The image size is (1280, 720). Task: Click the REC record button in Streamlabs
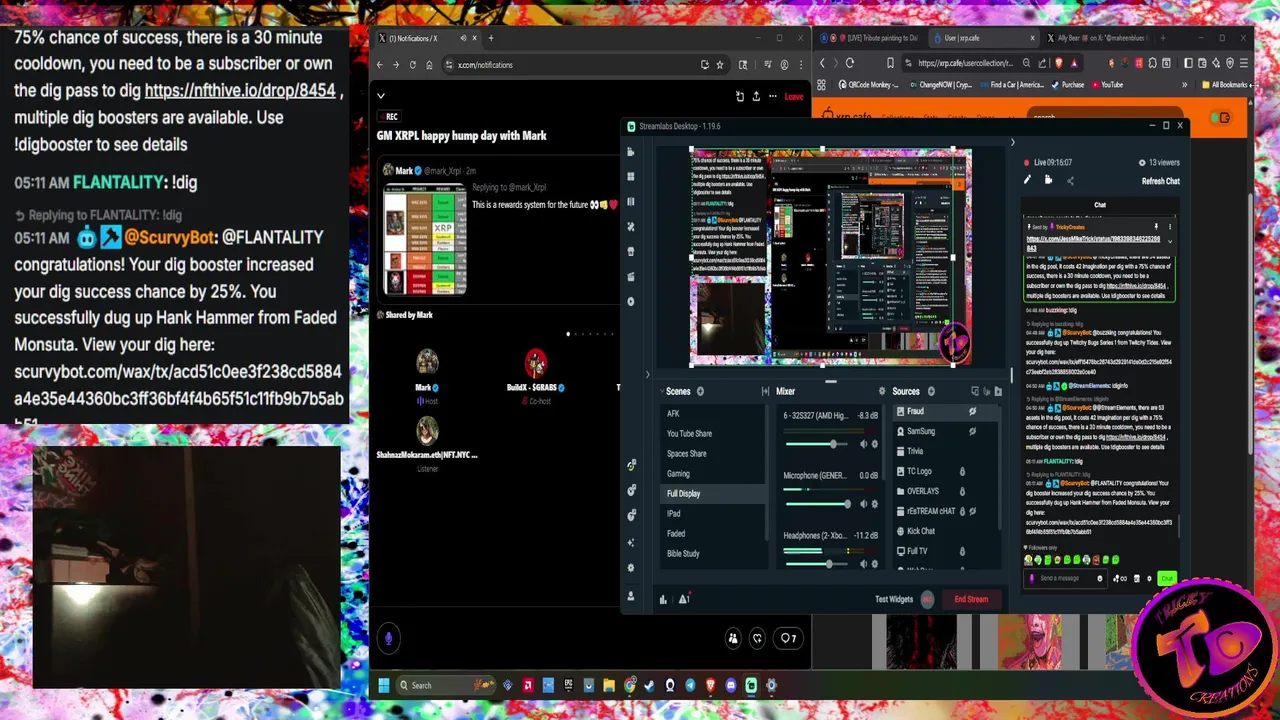click(x=927, y=599)
